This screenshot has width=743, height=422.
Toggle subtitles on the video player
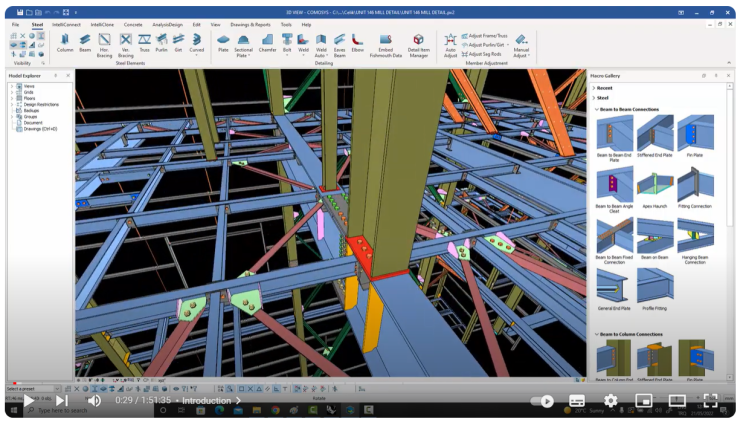pos(577,401)
